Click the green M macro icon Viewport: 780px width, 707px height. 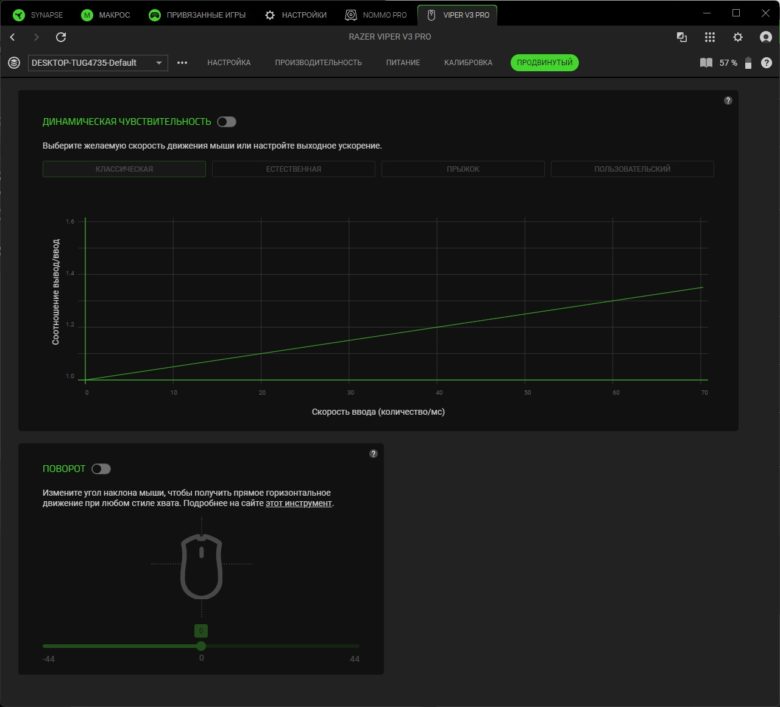tap(87, 15)
